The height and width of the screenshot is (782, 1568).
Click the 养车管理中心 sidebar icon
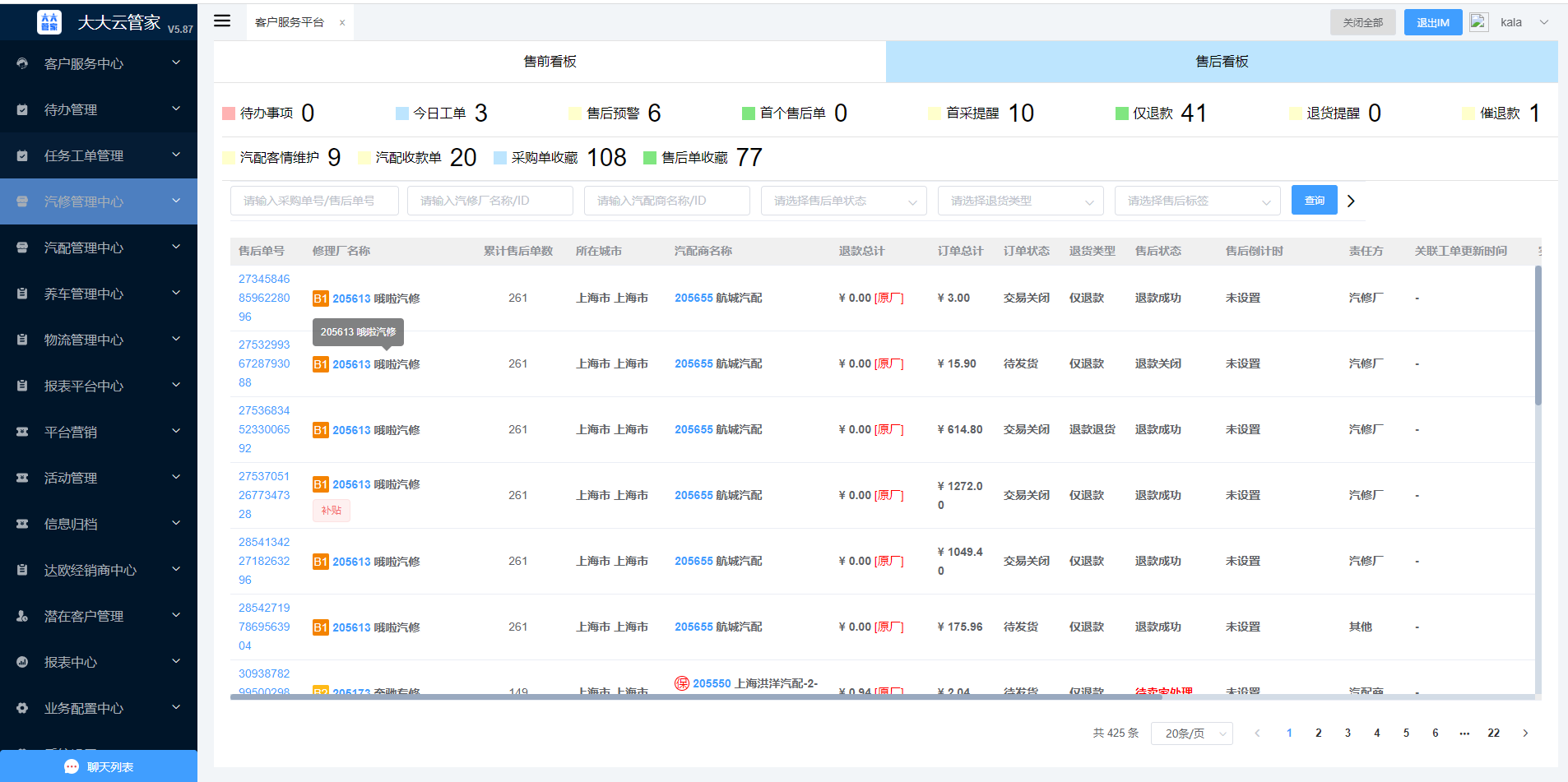coord(22,294)
